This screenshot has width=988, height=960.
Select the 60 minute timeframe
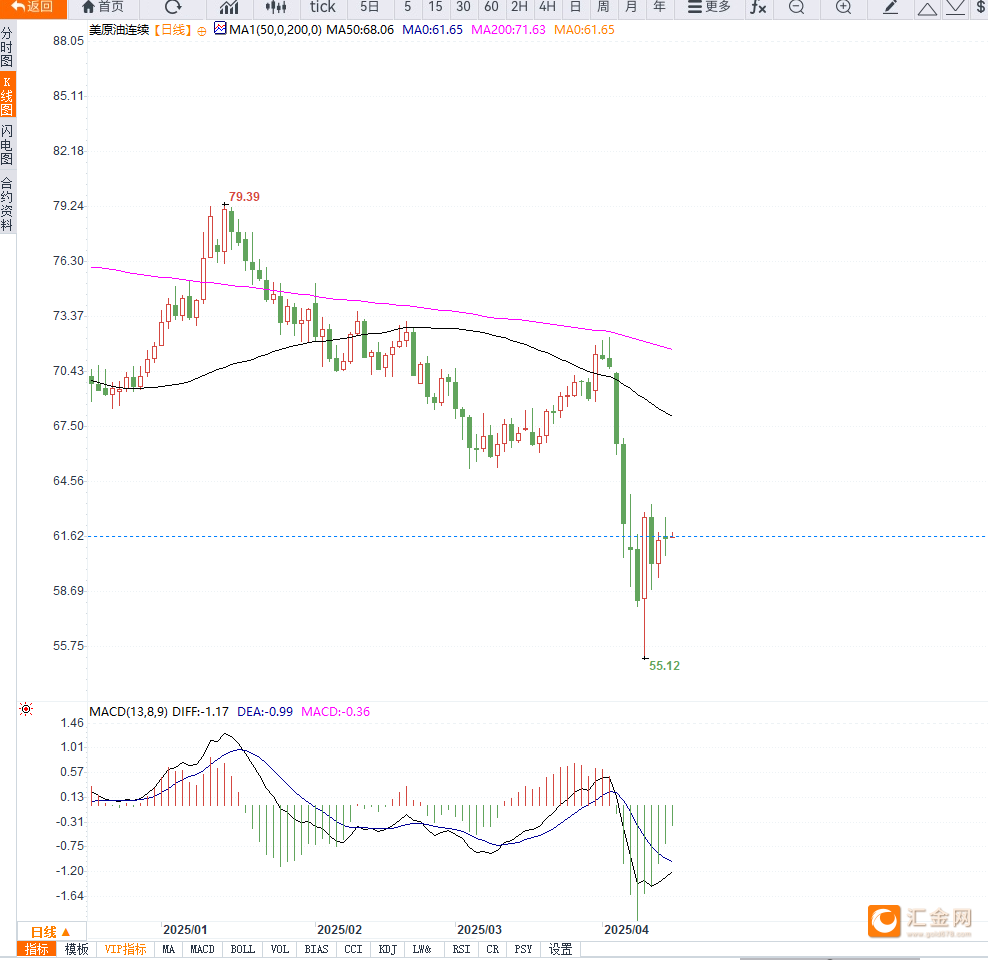click(491, 7)
